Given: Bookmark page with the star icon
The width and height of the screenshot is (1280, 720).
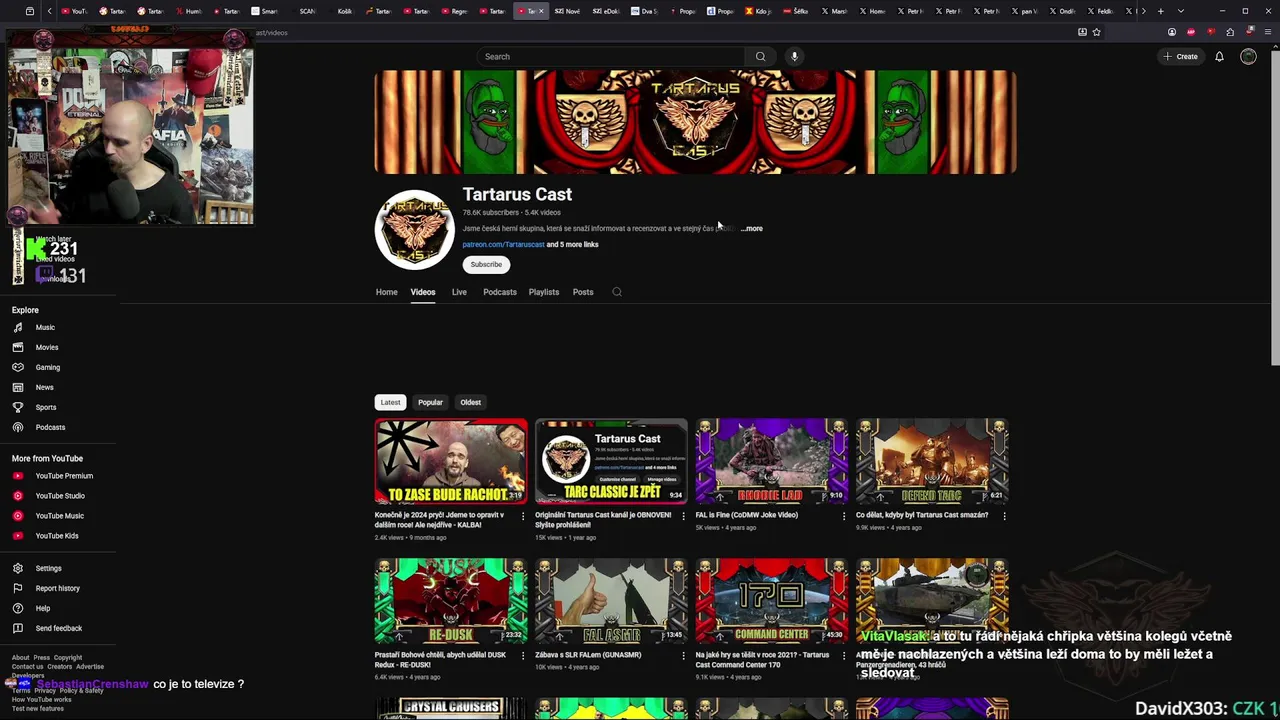Looking at the screenshot, I should click(1096, 32).
